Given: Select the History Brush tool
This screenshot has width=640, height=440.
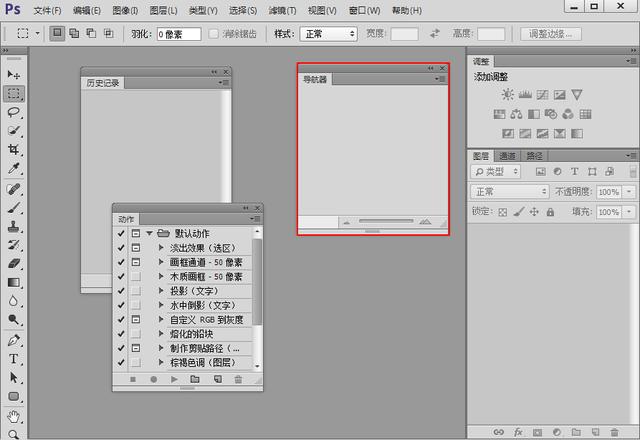Looking at the screenshot, I should pyautogui.click(x=14, y=245).
